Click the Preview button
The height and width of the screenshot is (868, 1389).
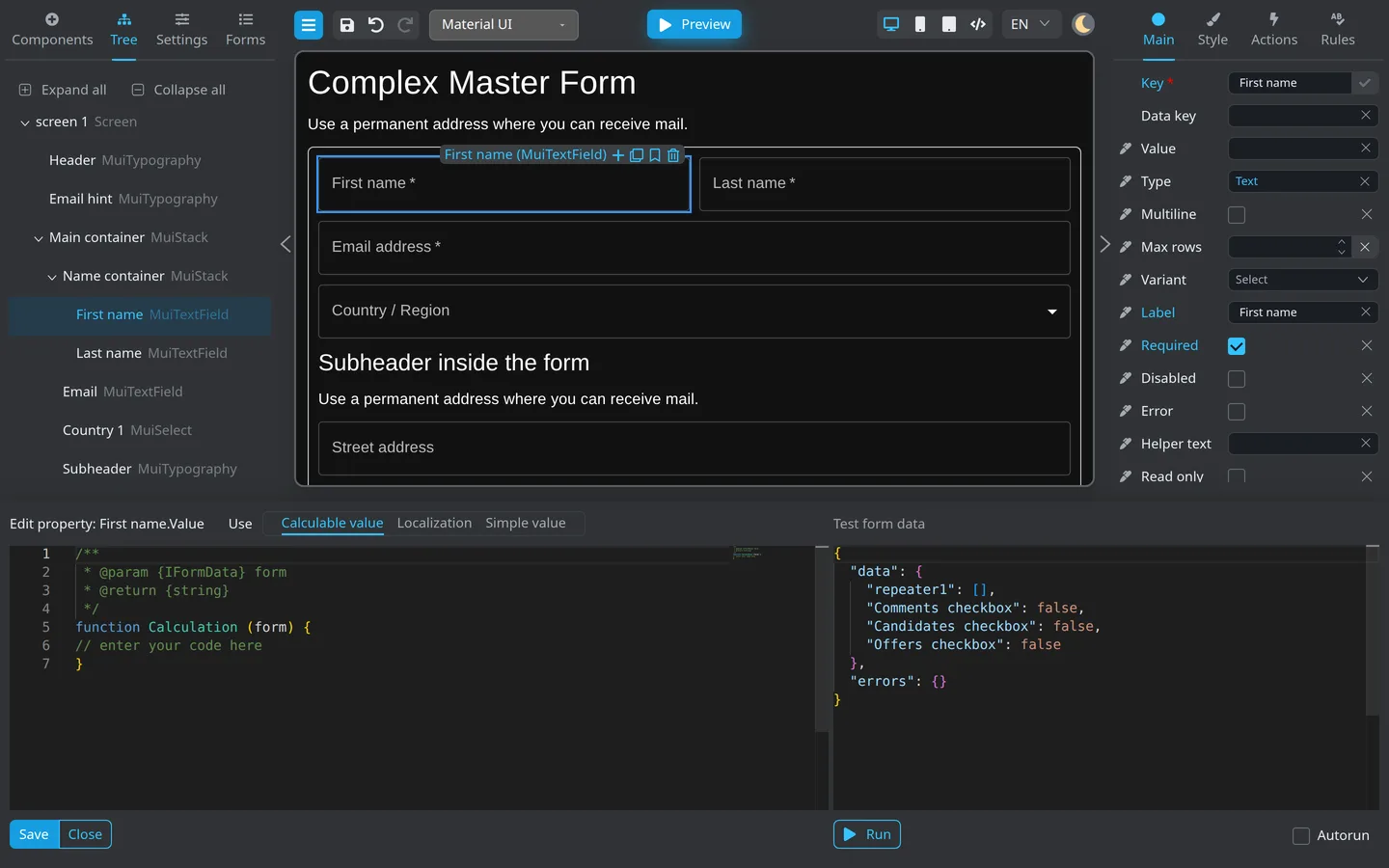tap(694, 24)
